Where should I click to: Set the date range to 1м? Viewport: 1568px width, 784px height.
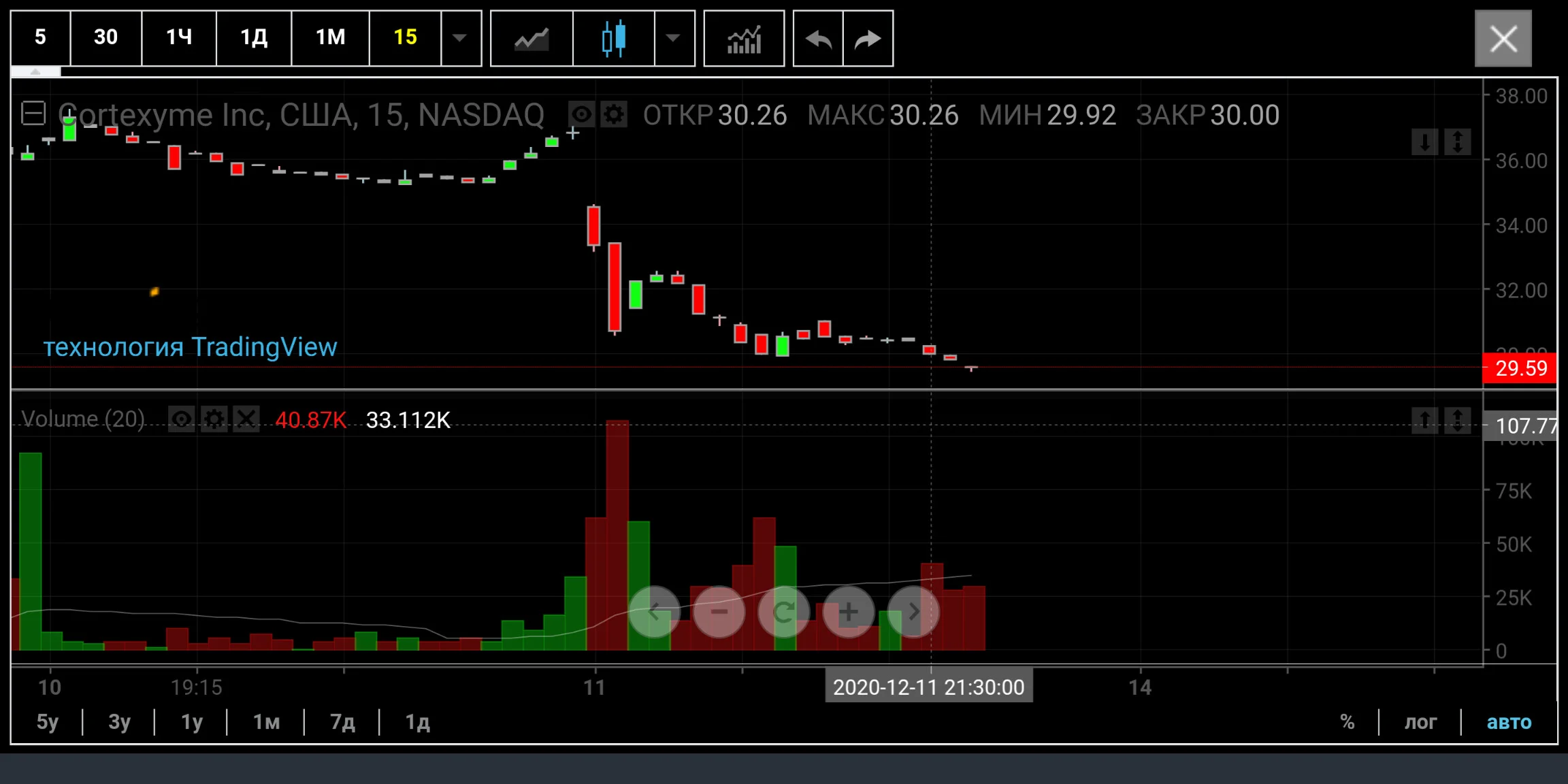click(x=266, y=722)
